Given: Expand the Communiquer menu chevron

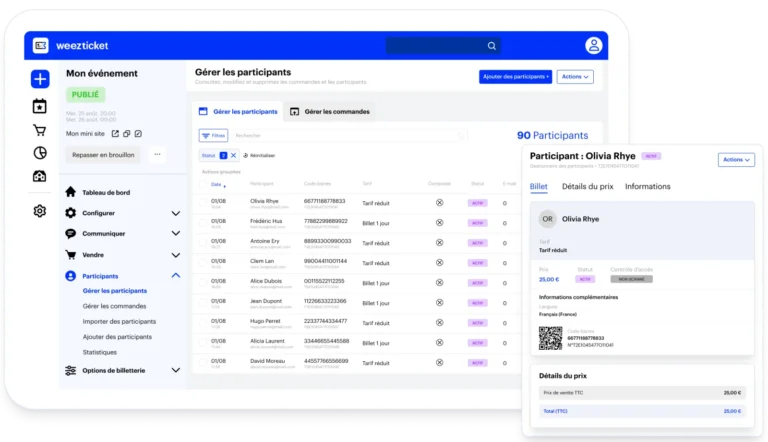Looking at the screenshot, I should click(176, 233).
